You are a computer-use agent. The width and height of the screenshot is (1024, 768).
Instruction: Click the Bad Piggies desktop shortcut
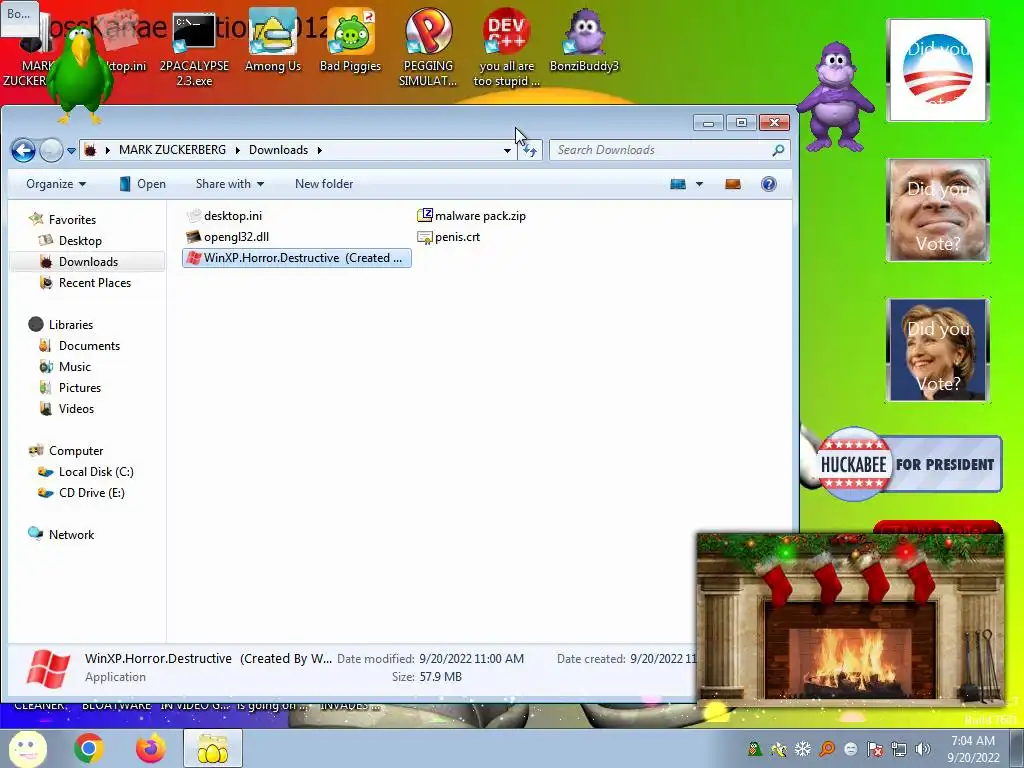(351, 42)
